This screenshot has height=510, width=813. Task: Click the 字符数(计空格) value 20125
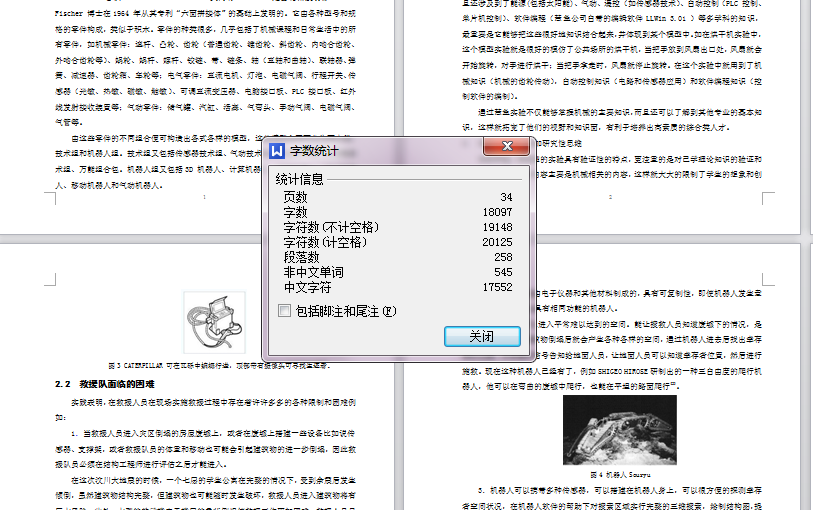pyautogui.click(x=497, y=243)
